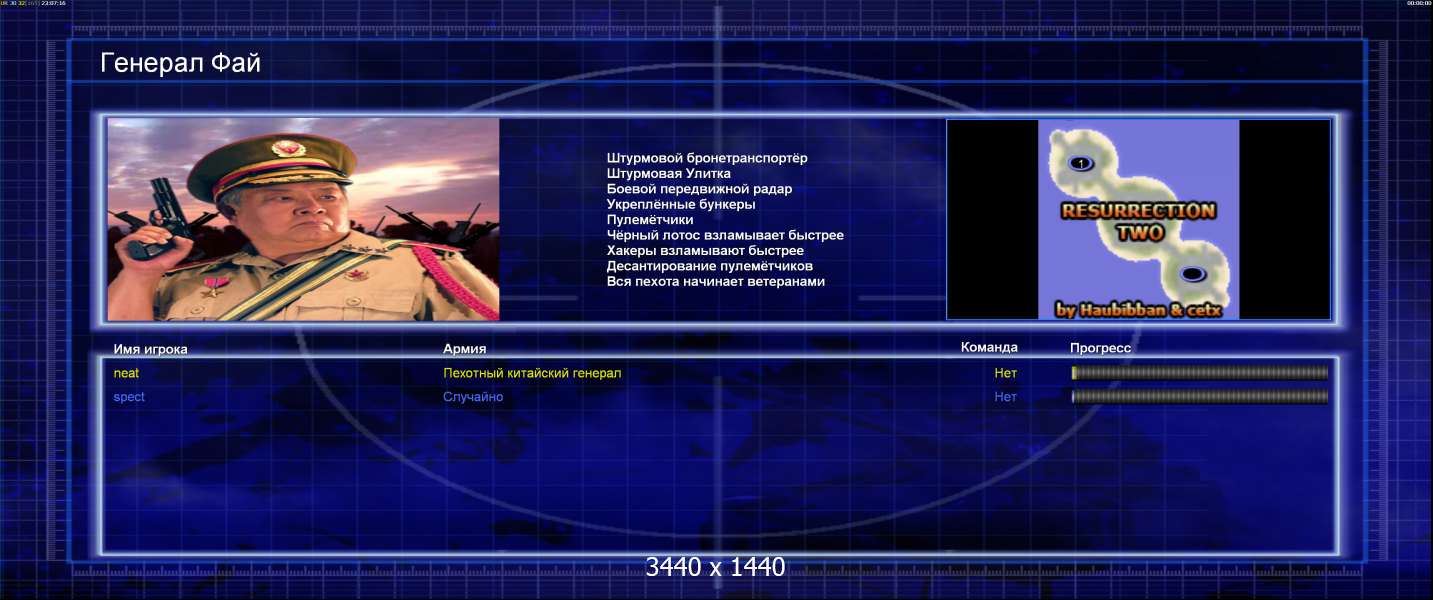This screenshot has width=1433, height=600.
Task: Click the Имя игрока column header
Action: 151,349
